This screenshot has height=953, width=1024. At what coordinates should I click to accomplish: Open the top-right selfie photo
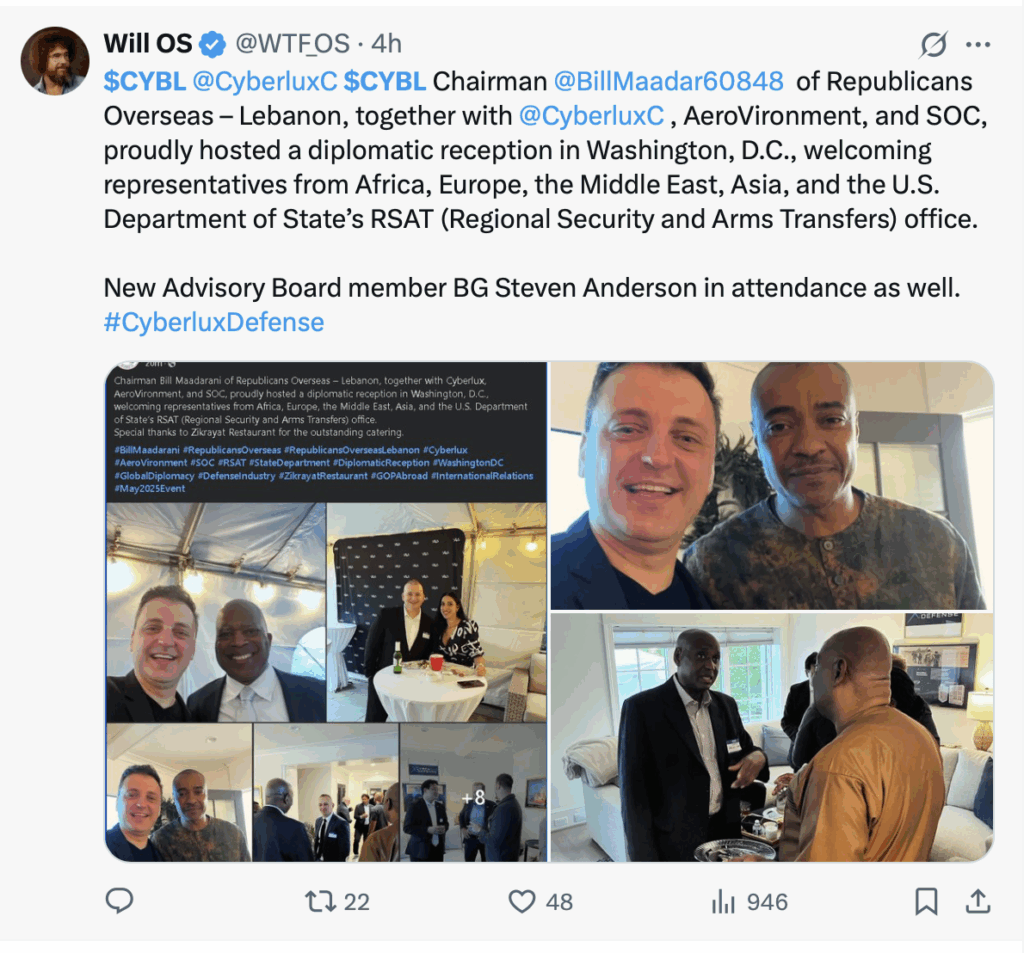772,486
